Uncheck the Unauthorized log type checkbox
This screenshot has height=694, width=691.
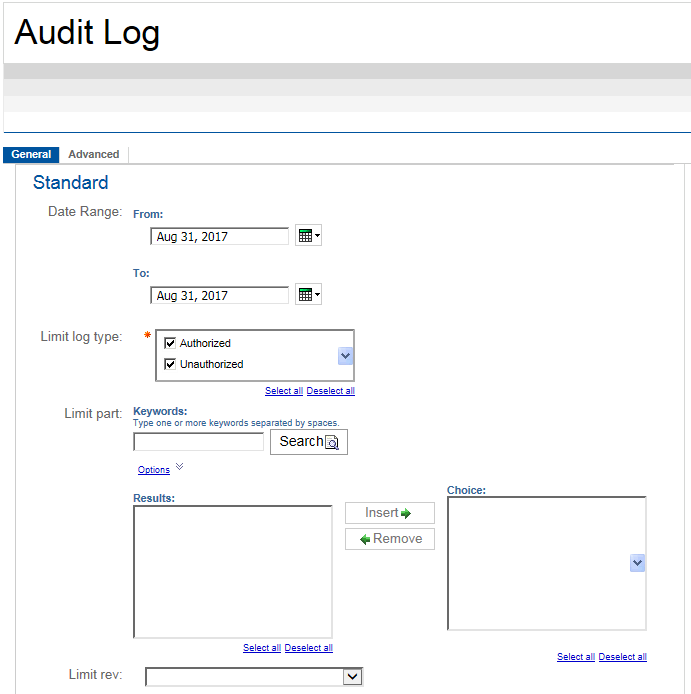(x=170, y=364)
